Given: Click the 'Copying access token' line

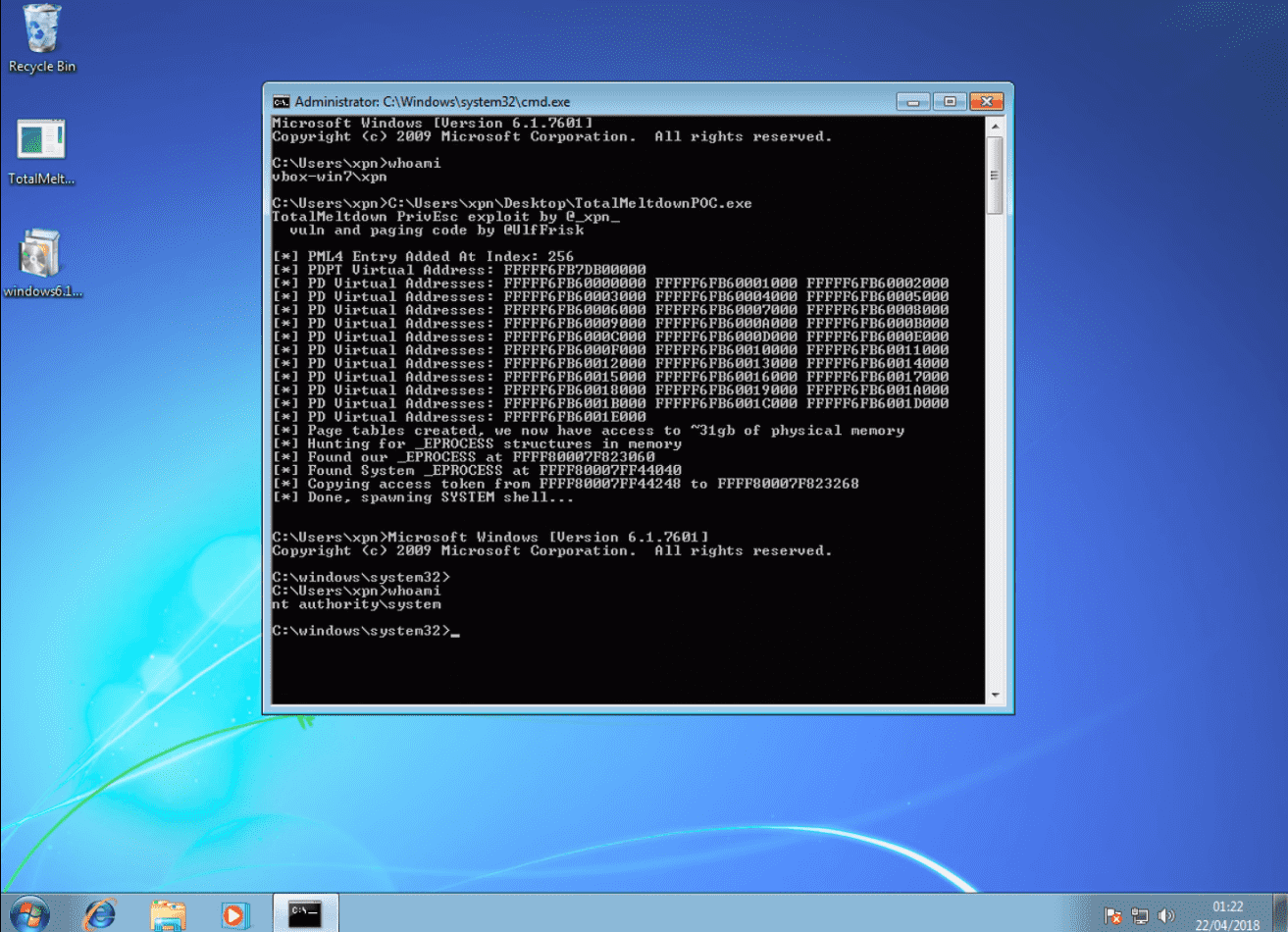Looking at the screenshot, I should click(566, 484).
